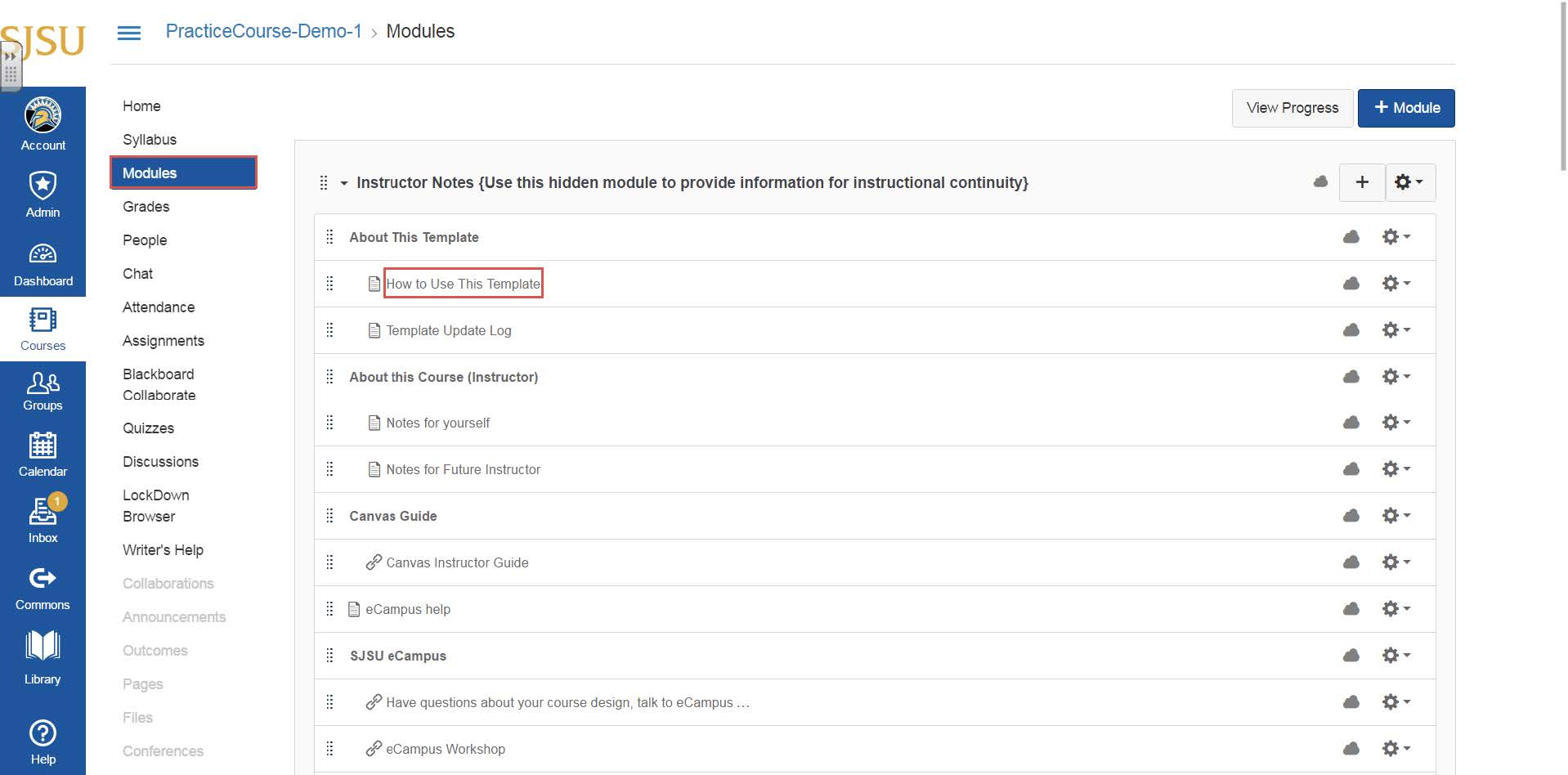Image resolution: width=1568 pixels, height=775 pixels.
Task: Select Grades in course navigation
Action: [x=146, y=207]
